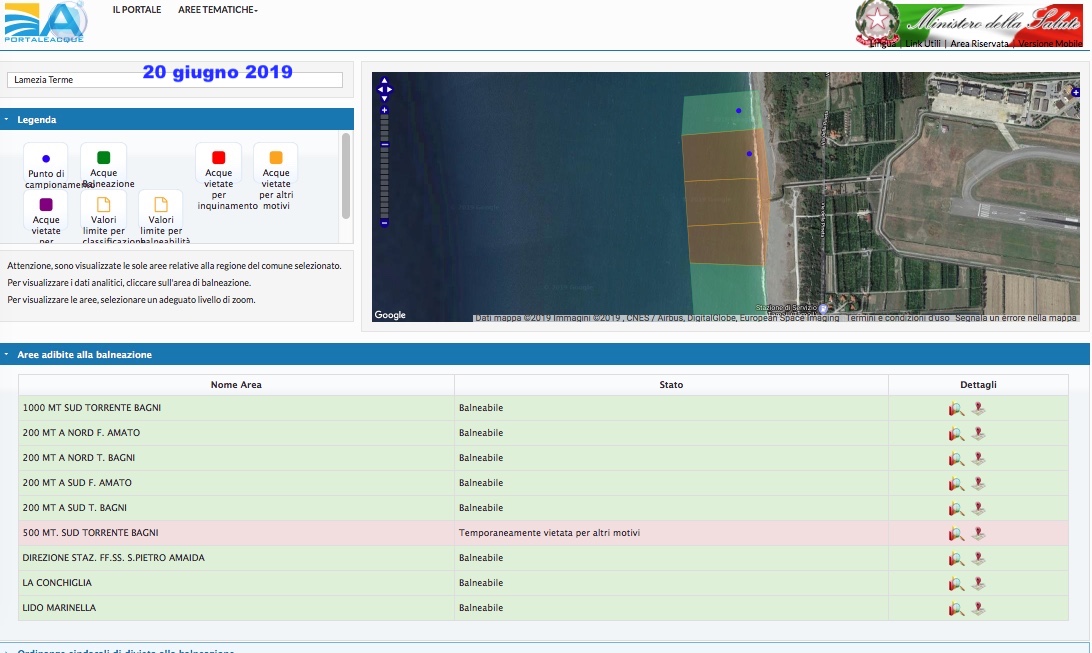This screenshot has height=653, width=1092.
Task: Select the 'LIDO MARINELLA' area name
Action: point(59,608)
